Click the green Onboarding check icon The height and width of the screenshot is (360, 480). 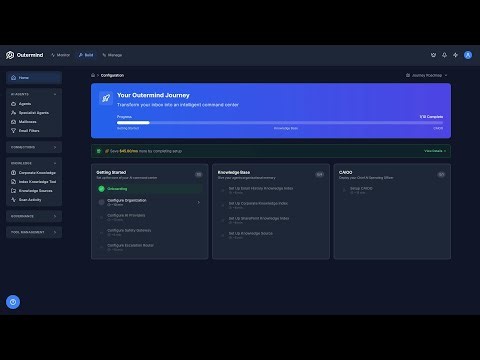(x=101, y=189)
